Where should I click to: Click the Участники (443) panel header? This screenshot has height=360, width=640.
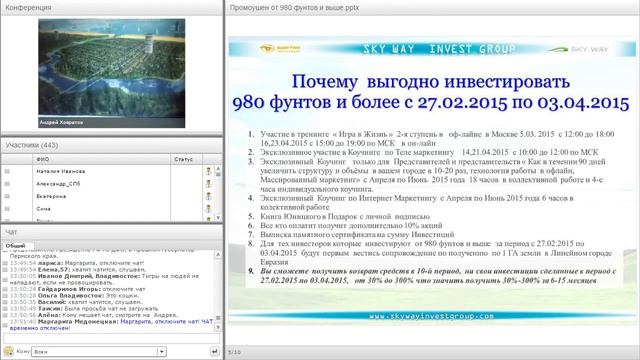[x=112, y=145]
